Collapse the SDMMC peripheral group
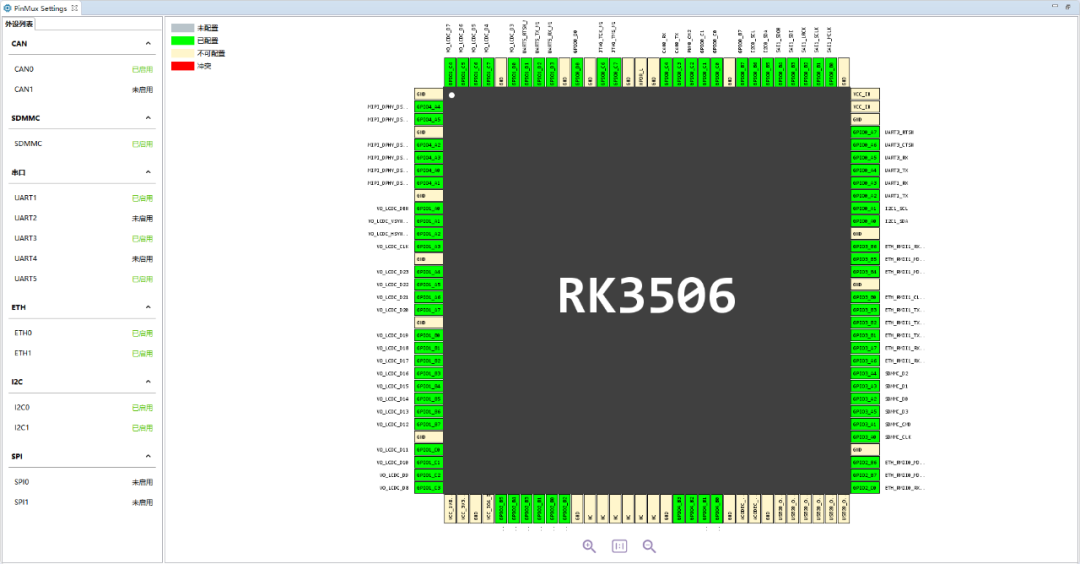Image resolution: width=1080 pixels, height=564 pixels. point(148,118)
